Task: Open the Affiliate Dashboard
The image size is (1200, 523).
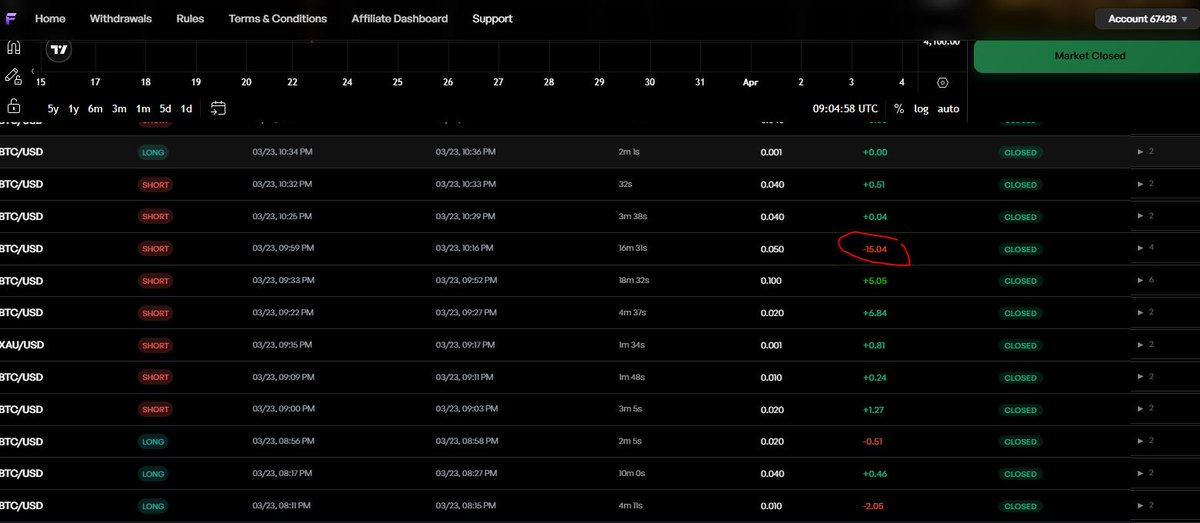Action: 399,18
